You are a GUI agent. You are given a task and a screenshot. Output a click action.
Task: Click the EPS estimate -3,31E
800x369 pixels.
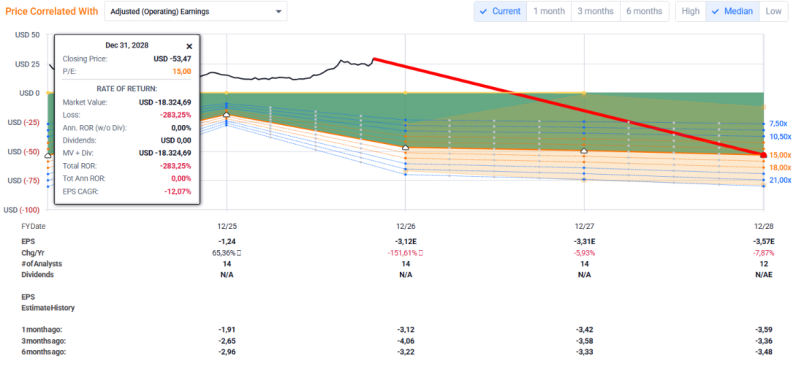pyautogui.click(x=585, y=241)
